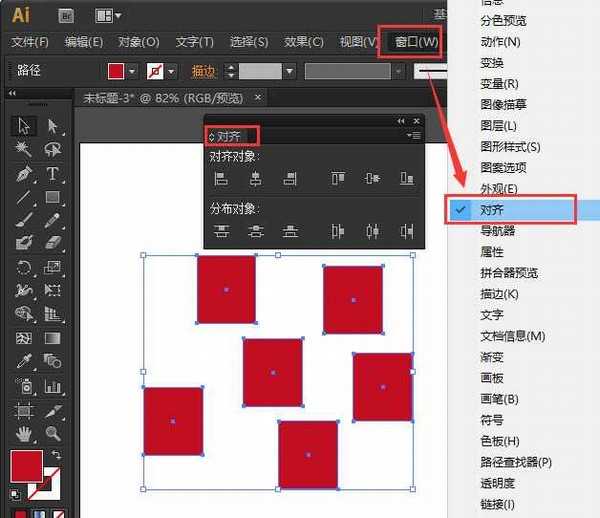Select the Paintbrush tool
The width and height of the screenshot is (600, 518).
tap(24, 220)
